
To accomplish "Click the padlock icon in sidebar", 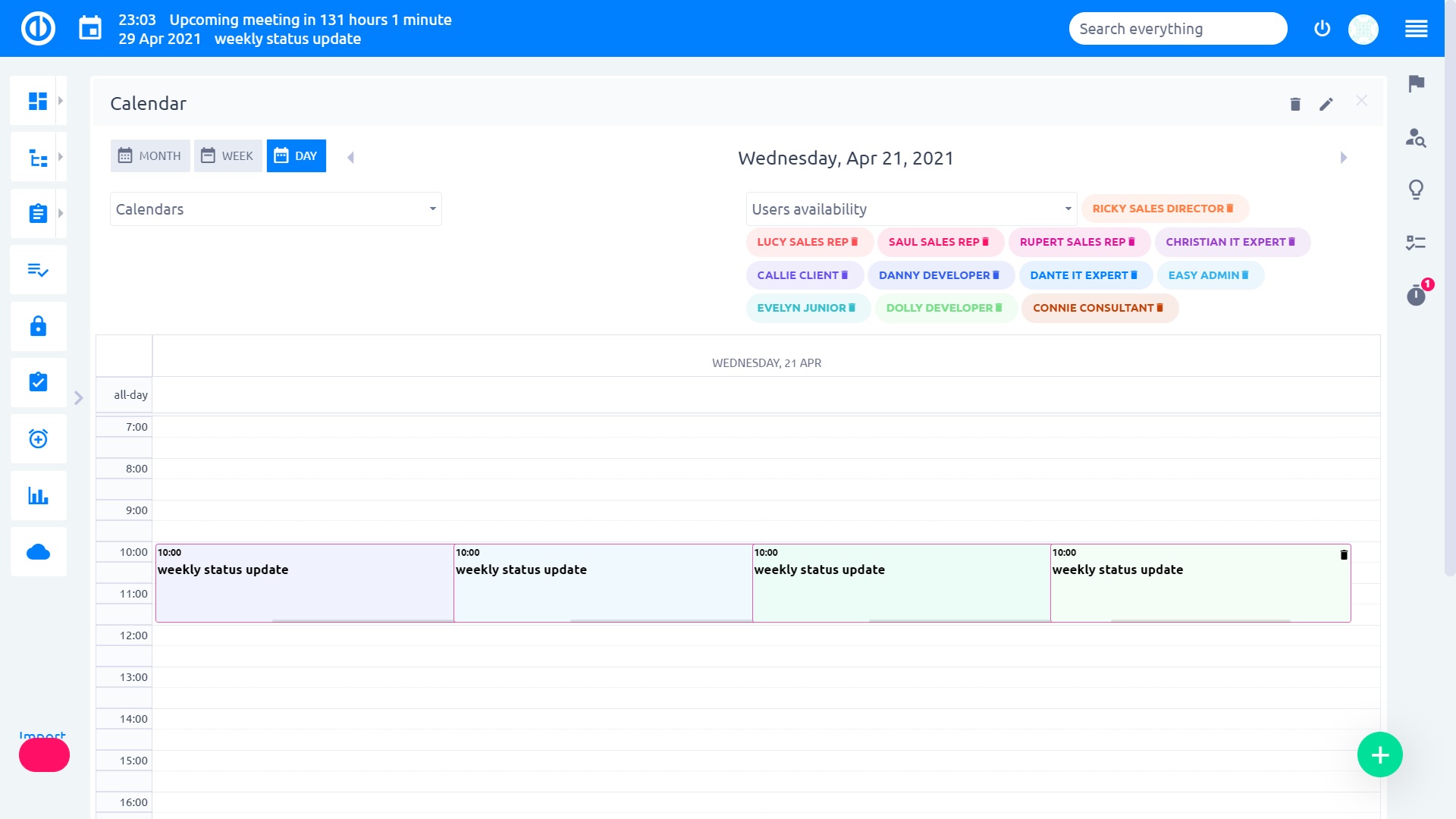I will coord(38,326).
